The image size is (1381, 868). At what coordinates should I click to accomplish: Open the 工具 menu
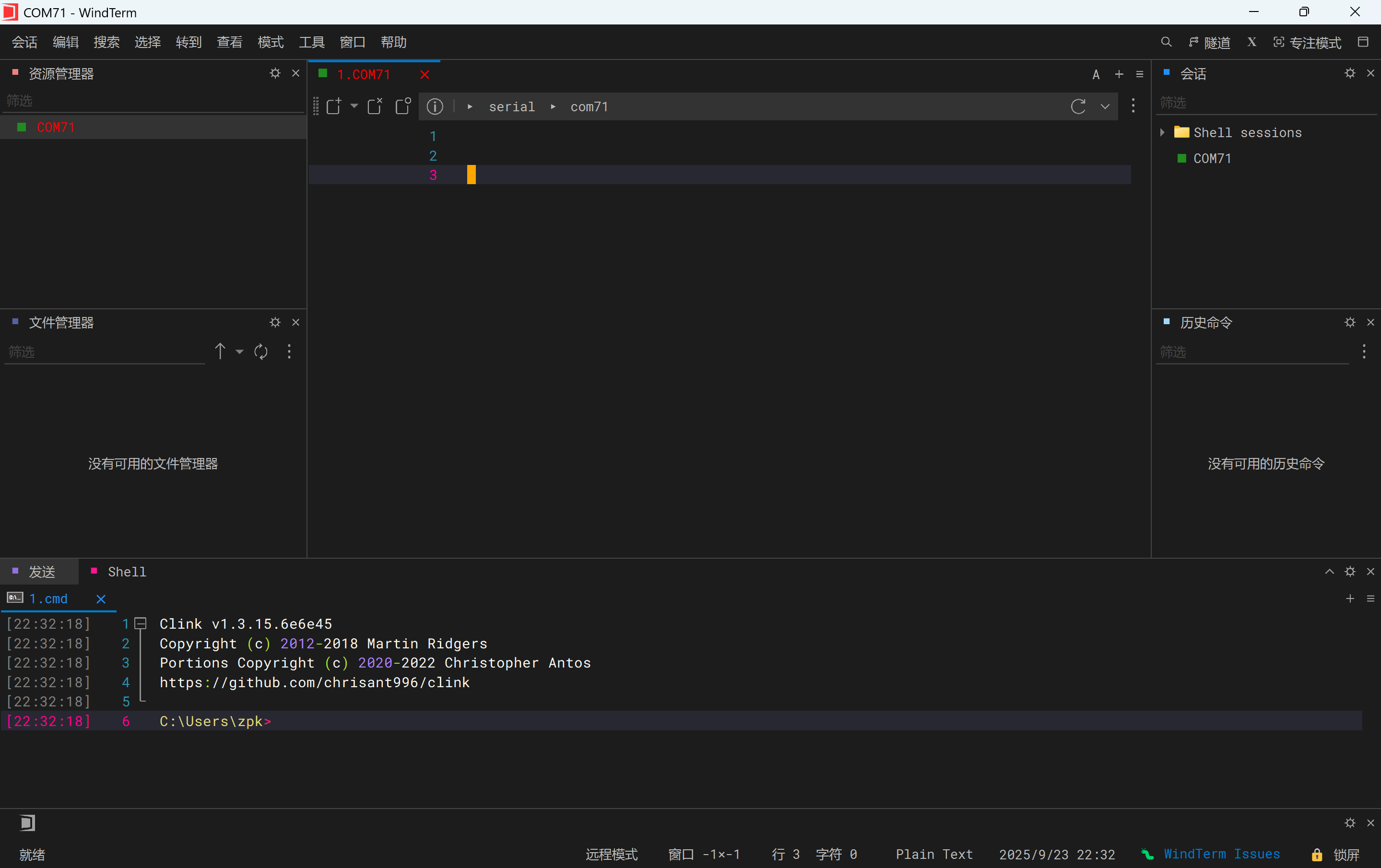pos(311,42)
